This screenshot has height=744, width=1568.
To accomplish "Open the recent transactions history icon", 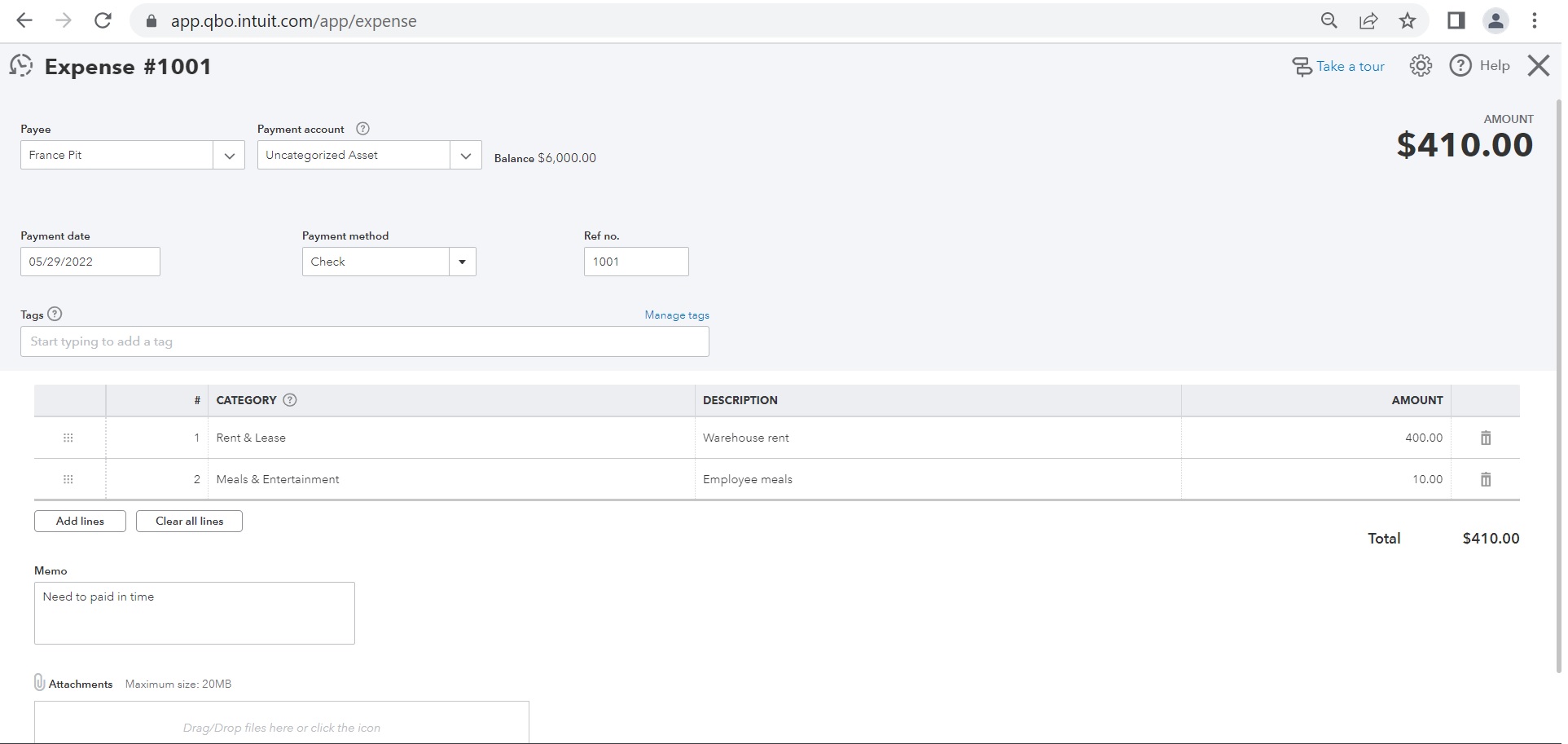I will [x=21, y=66].
